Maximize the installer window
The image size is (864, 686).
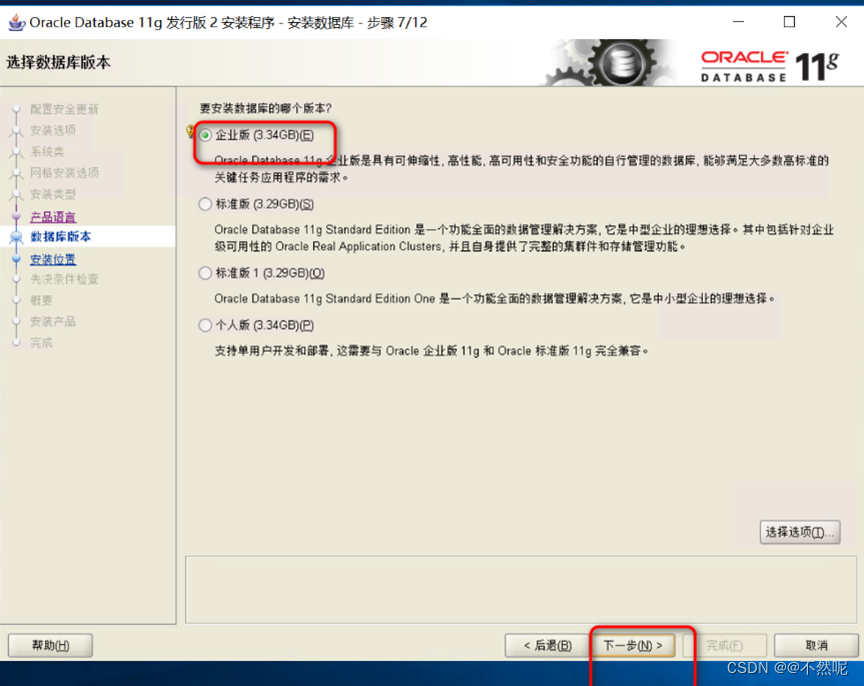point(790,22)
